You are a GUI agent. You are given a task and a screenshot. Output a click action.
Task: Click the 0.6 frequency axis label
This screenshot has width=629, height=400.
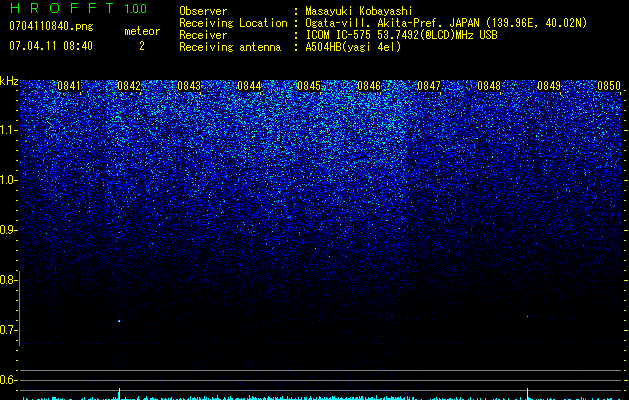click(8, 380)
